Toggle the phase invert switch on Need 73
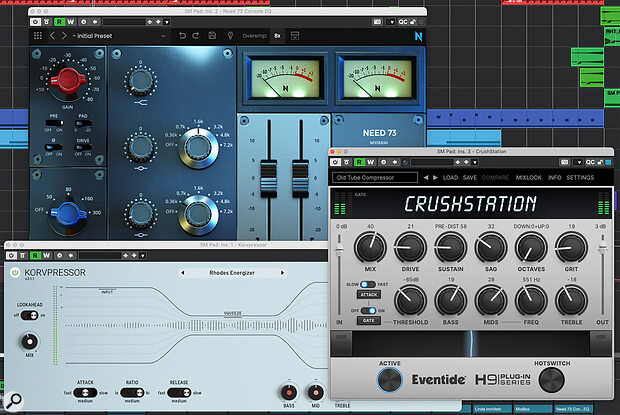620x415 pixels. point(54,147)
